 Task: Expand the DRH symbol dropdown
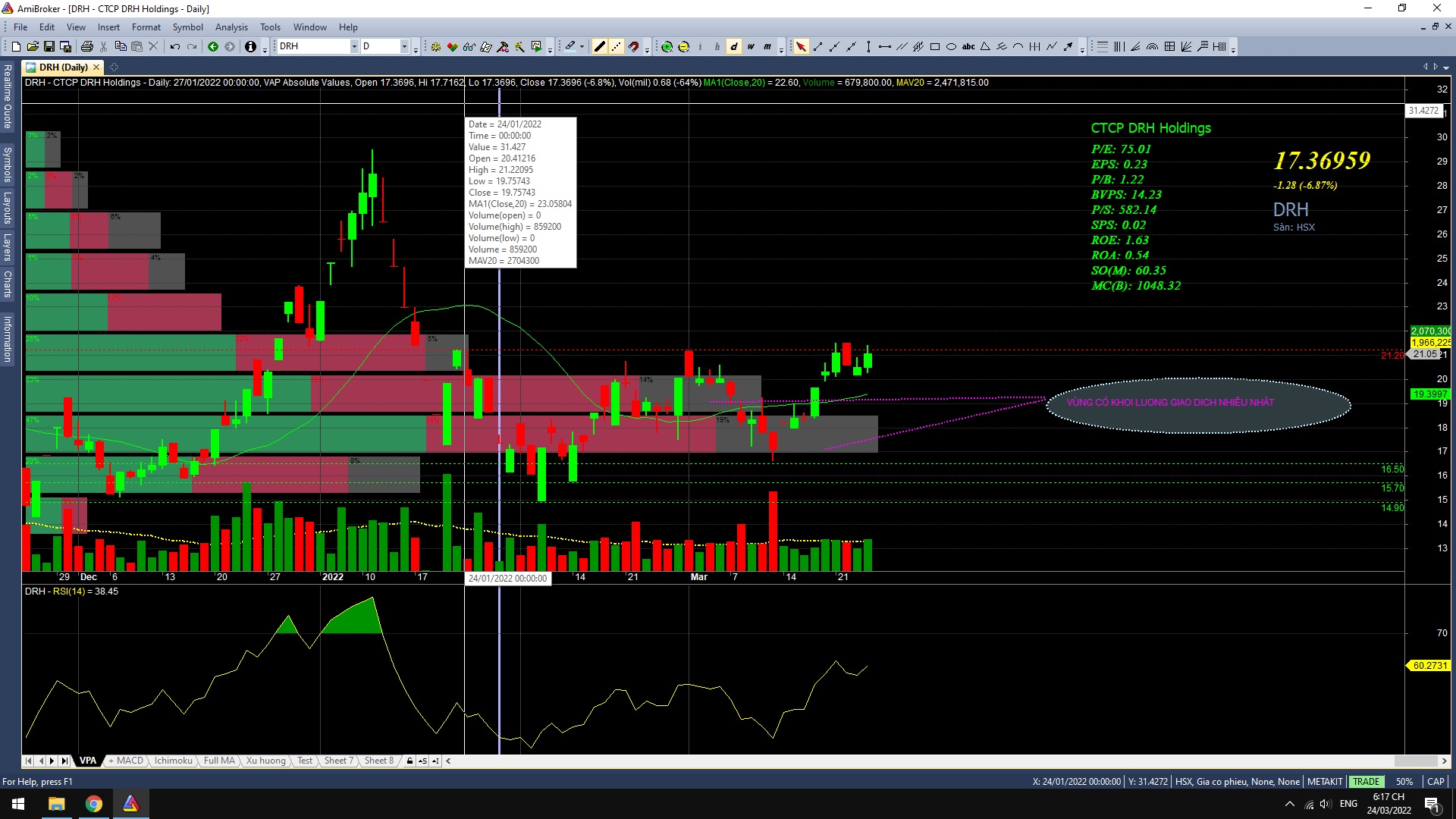click(353, 47)
